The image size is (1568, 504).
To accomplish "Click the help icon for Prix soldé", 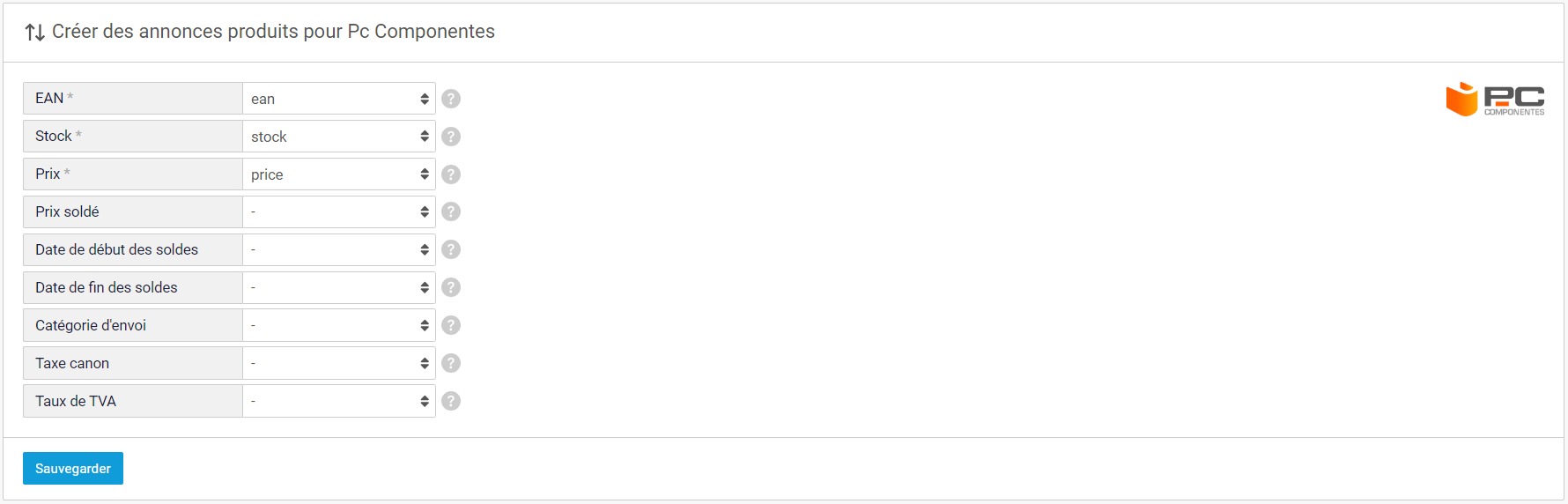I will [451, 211].
